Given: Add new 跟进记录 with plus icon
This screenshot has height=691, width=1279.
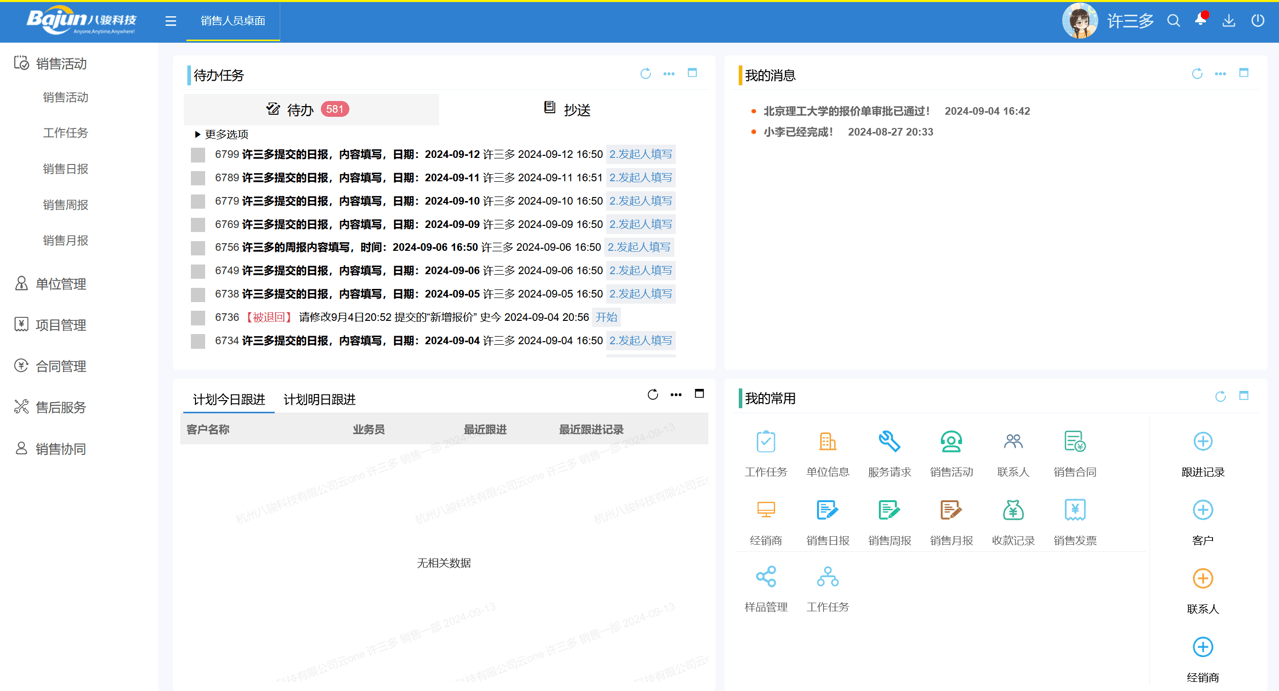Looking at the screenshot, I should point(1203,442).
